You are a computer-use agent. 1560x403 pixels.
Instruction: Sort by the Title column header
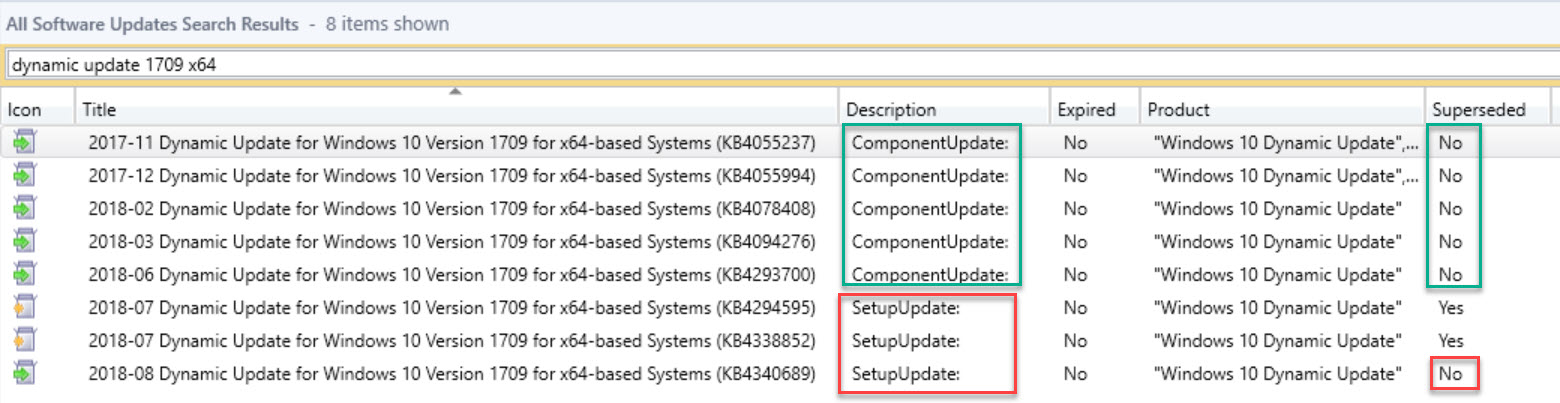pyautogui.click(x=456, y=110)
